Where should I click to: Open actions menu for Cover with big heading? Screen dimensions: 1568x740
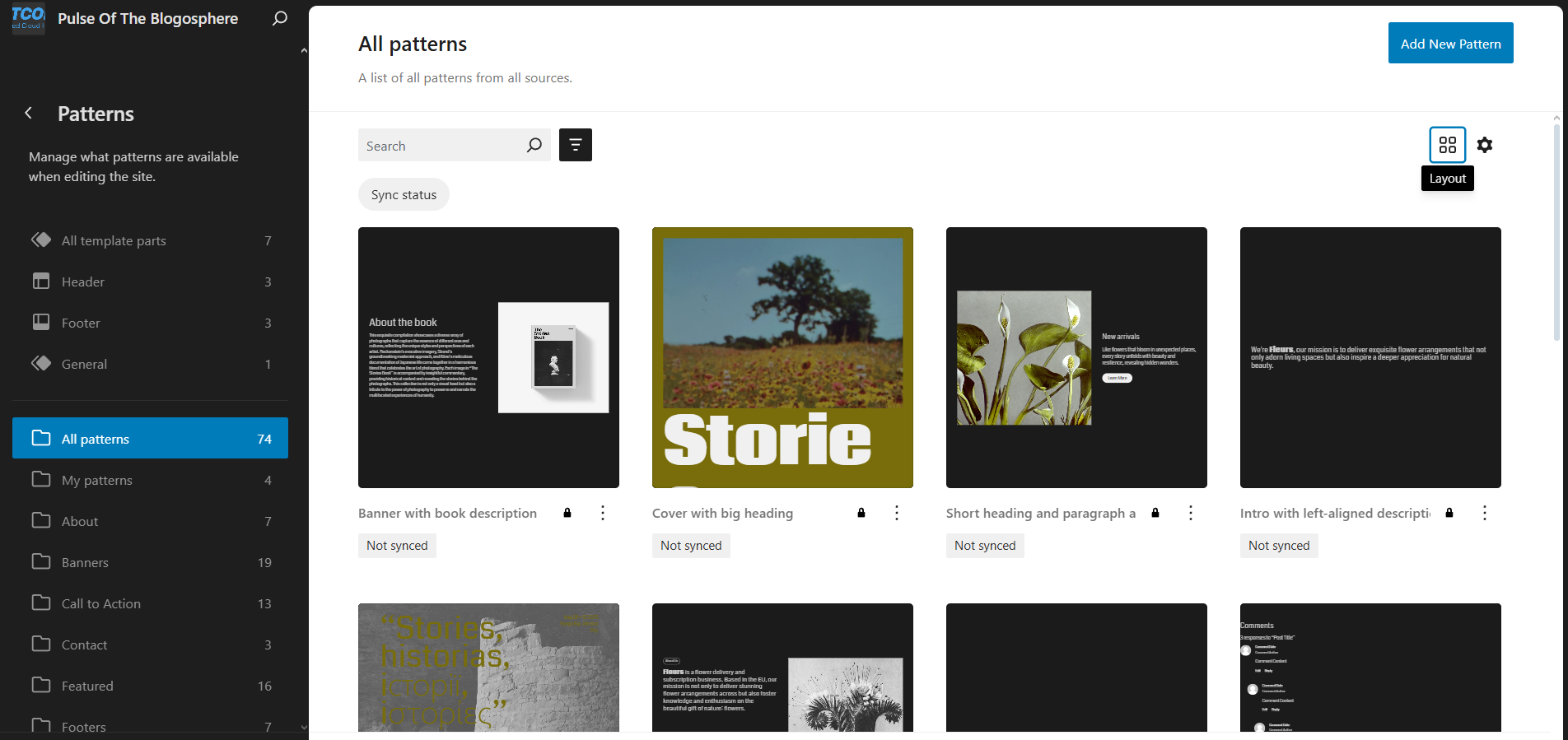[x=897, y=513]
